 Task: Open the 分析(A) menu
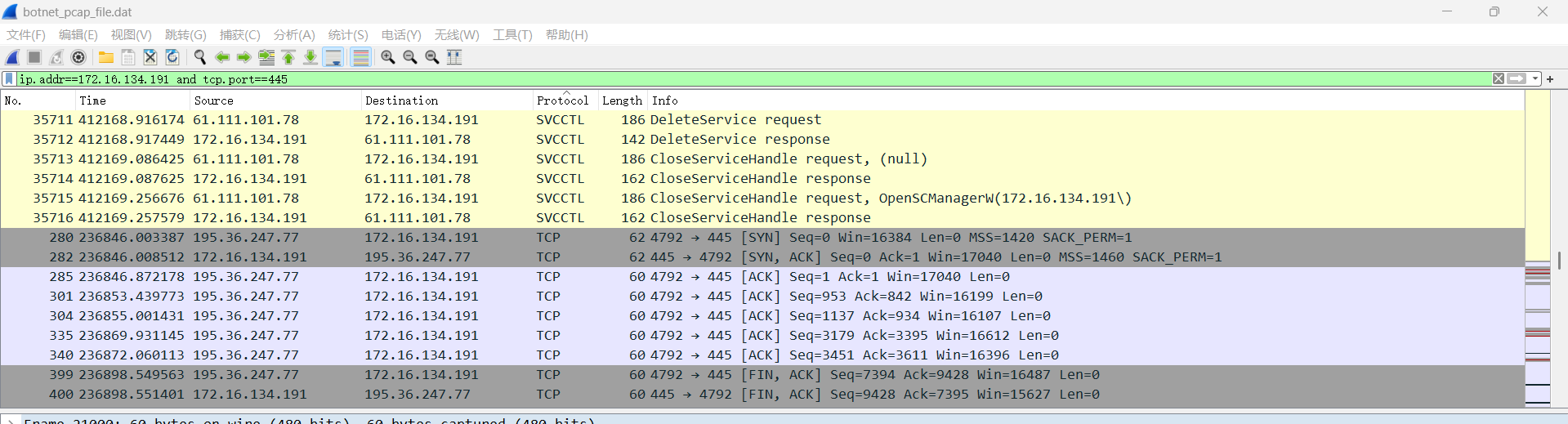point(294,35)
